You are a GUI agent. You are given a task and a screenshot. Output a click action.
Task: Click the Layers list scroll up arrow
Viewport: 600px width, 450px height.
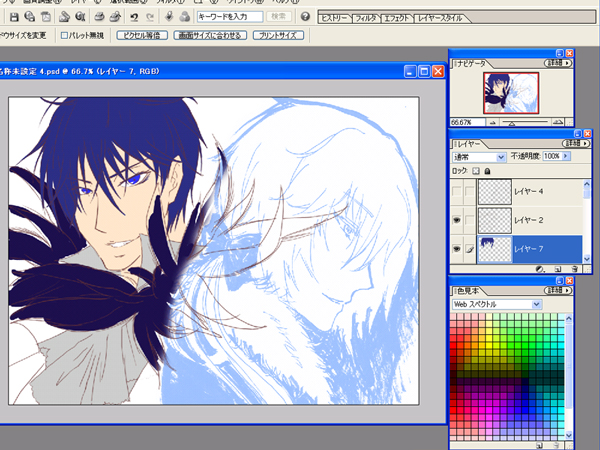coord(587,184)
